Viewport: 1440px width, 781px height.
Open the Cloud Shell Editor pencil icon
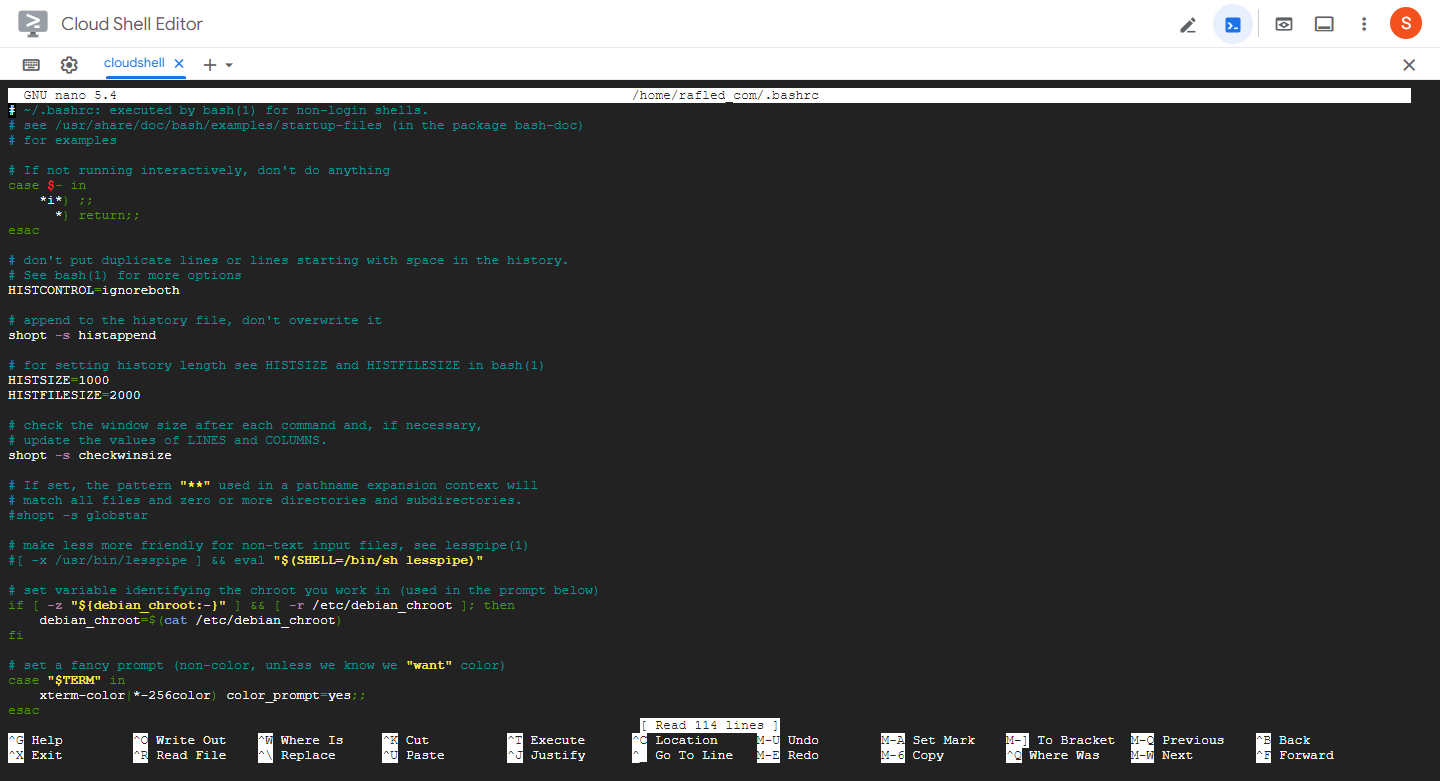(1188, 23)
